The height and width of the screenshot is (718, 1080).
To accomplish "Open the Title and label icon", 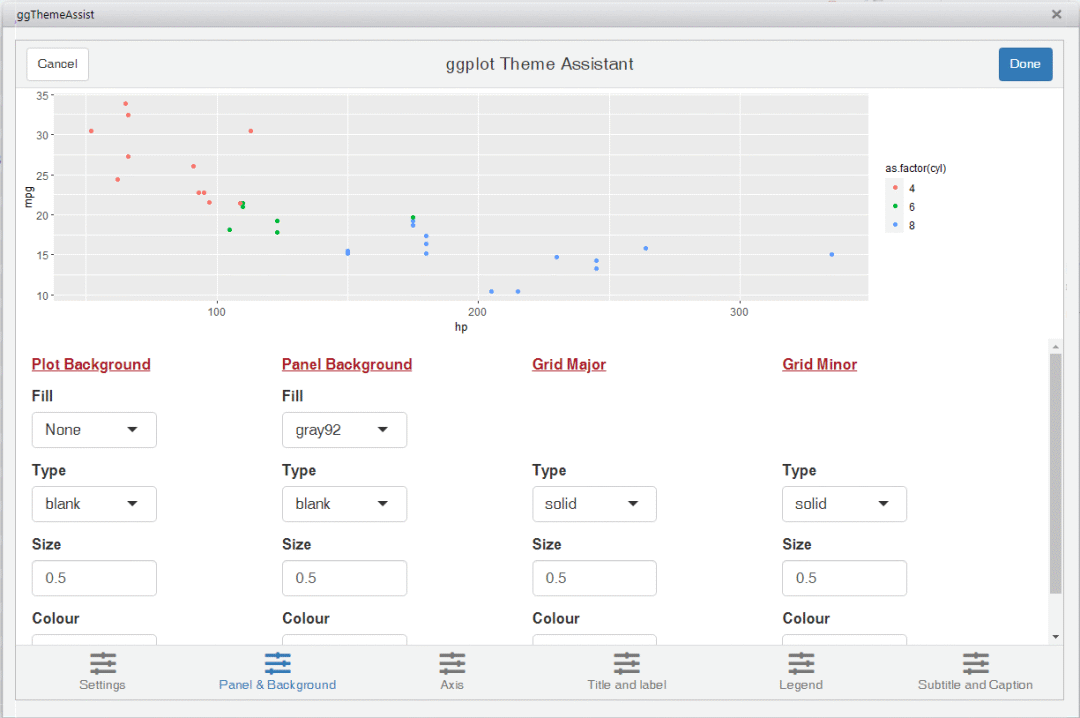I will click(x=627, y=663).
